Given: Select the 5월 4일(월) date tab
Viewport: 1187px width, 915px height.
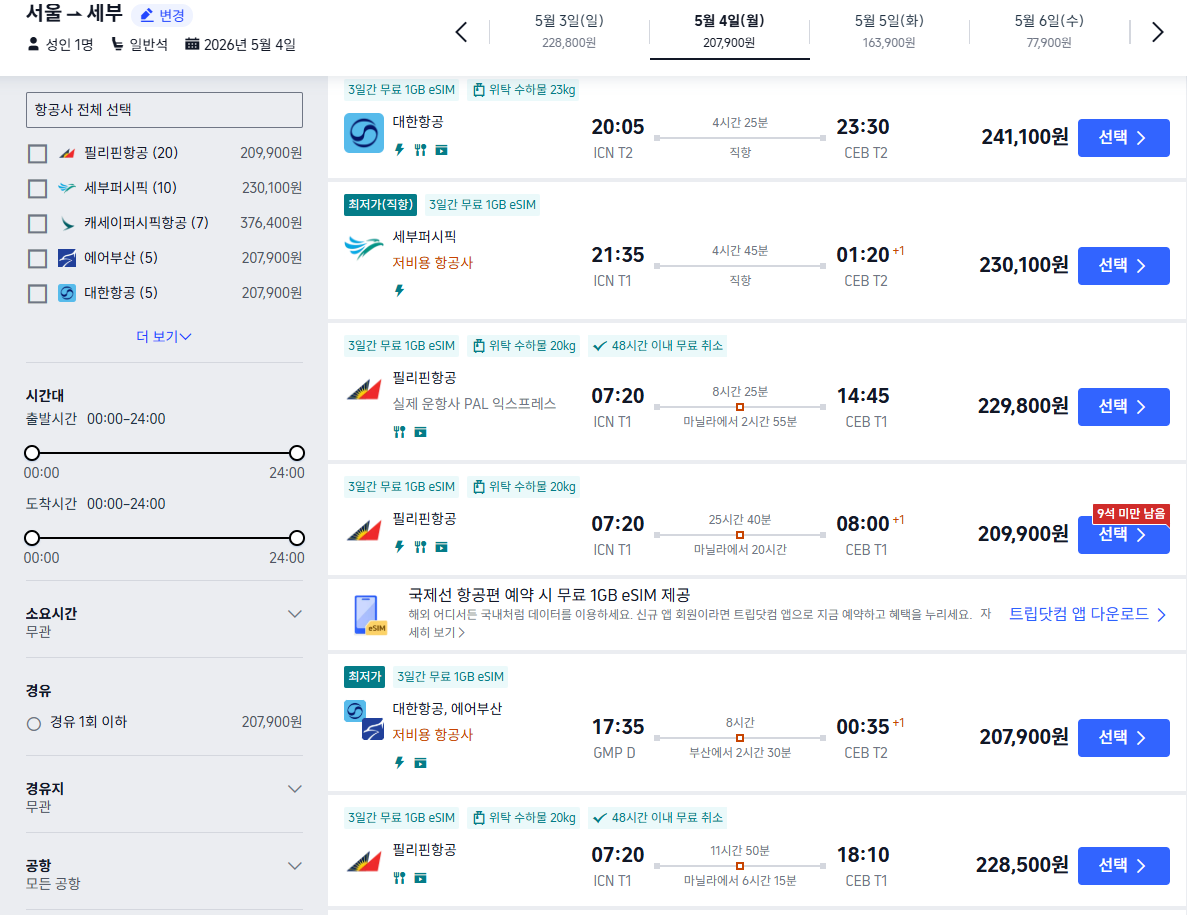Looking at the screenshot, I should pos(729,31).
